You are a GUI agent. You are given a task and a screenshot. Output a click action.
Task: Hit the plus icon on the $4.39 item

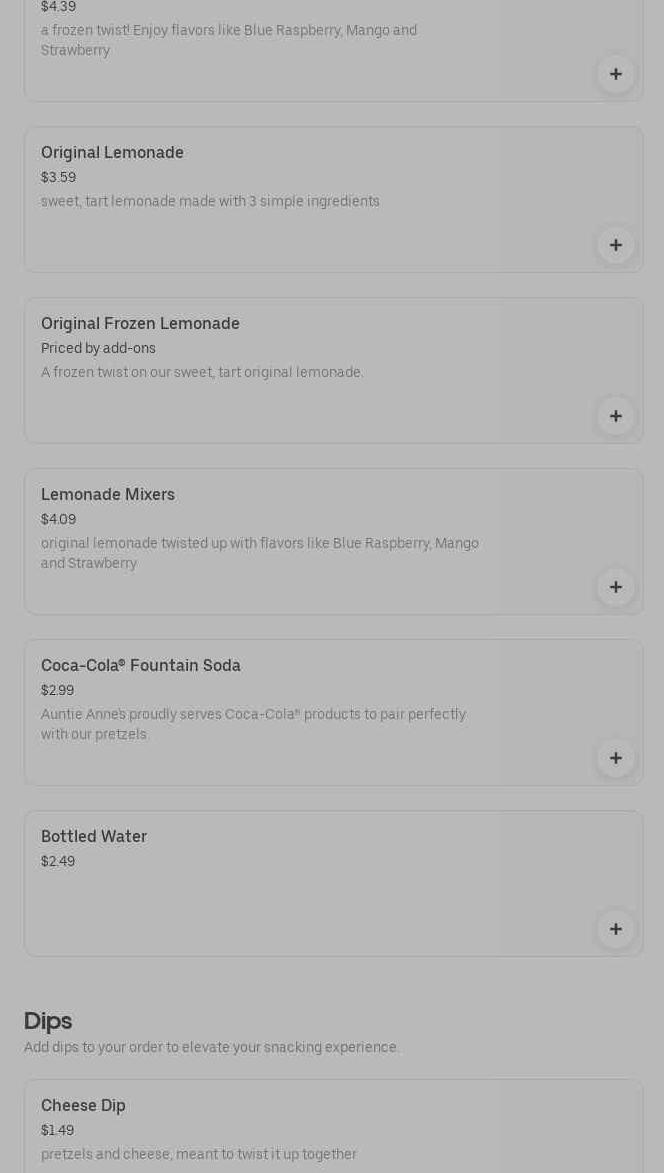[616, 74]
